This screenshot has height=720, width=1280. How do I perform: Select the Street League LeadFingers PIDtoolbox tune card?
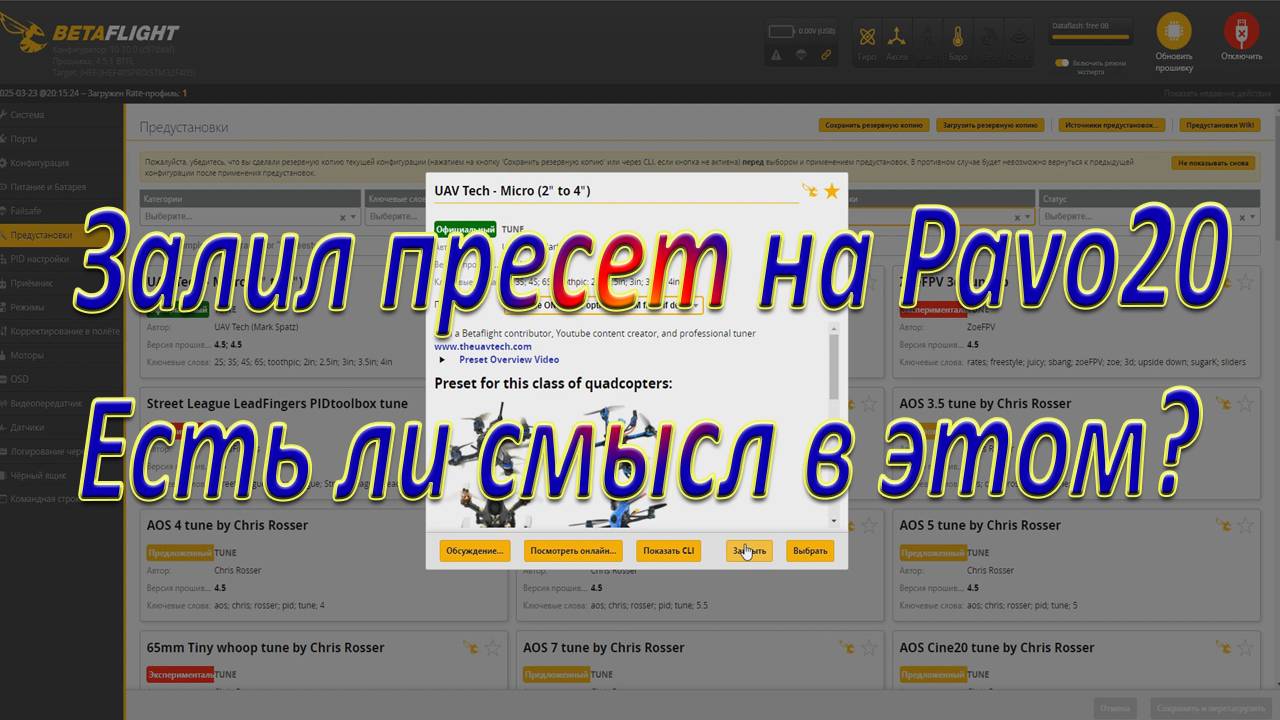[x=323, y=443]
